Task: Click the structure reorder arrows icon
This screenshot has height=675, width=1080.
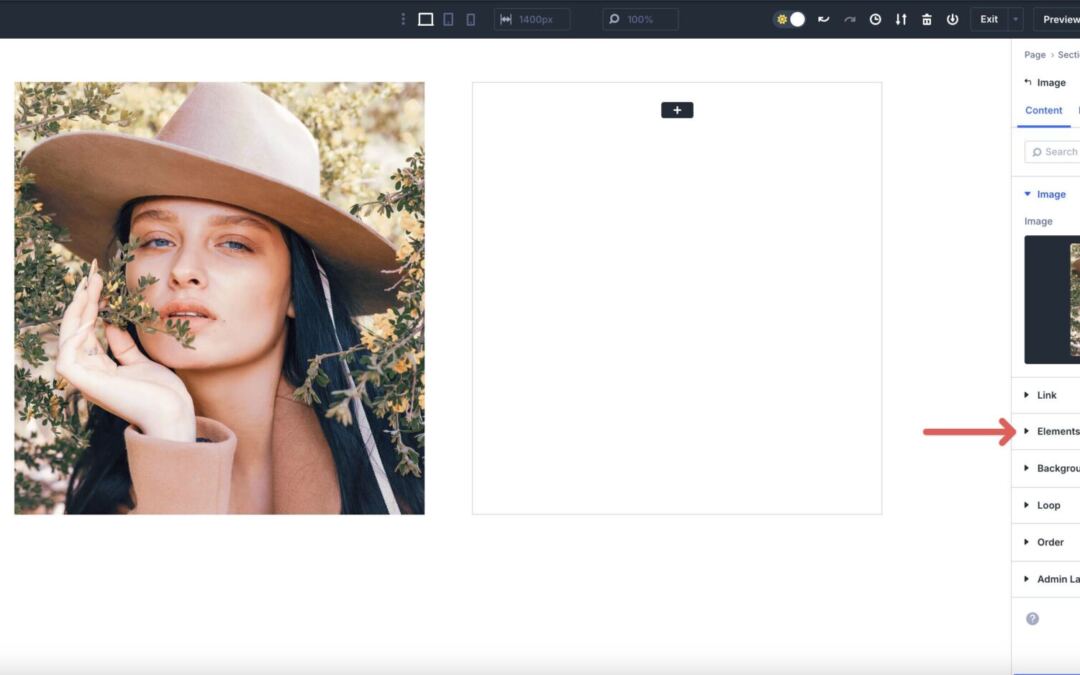Action: click(901, 19)
